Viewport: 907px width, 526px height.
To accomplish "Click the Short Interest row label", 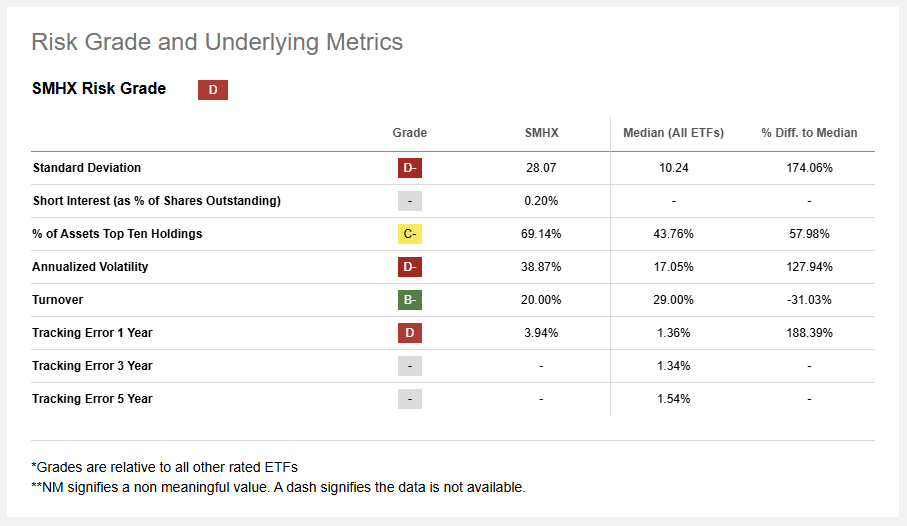I will coord(156,201).
